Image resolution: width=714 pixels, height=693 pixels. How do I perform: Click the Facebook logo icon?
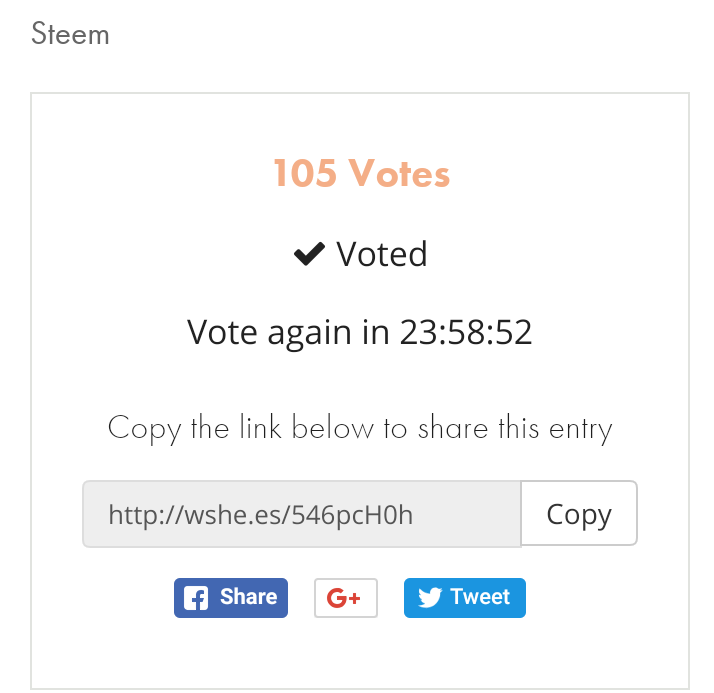click(196, 597)
